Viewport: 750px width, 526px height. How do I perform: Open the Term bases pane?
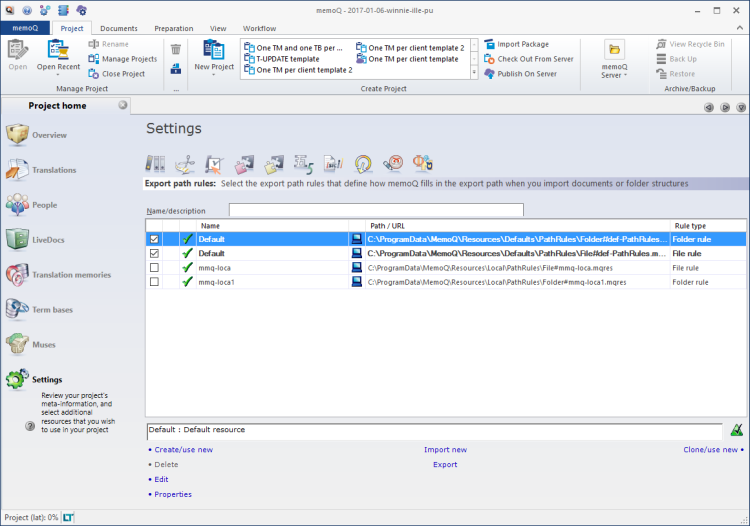(52, 310)
